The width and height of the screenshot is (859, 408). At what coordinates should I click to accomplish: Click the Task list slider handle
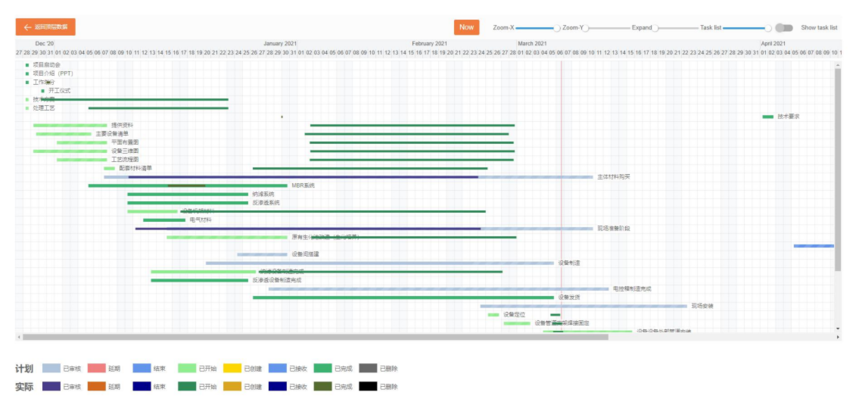click(768, 28)
